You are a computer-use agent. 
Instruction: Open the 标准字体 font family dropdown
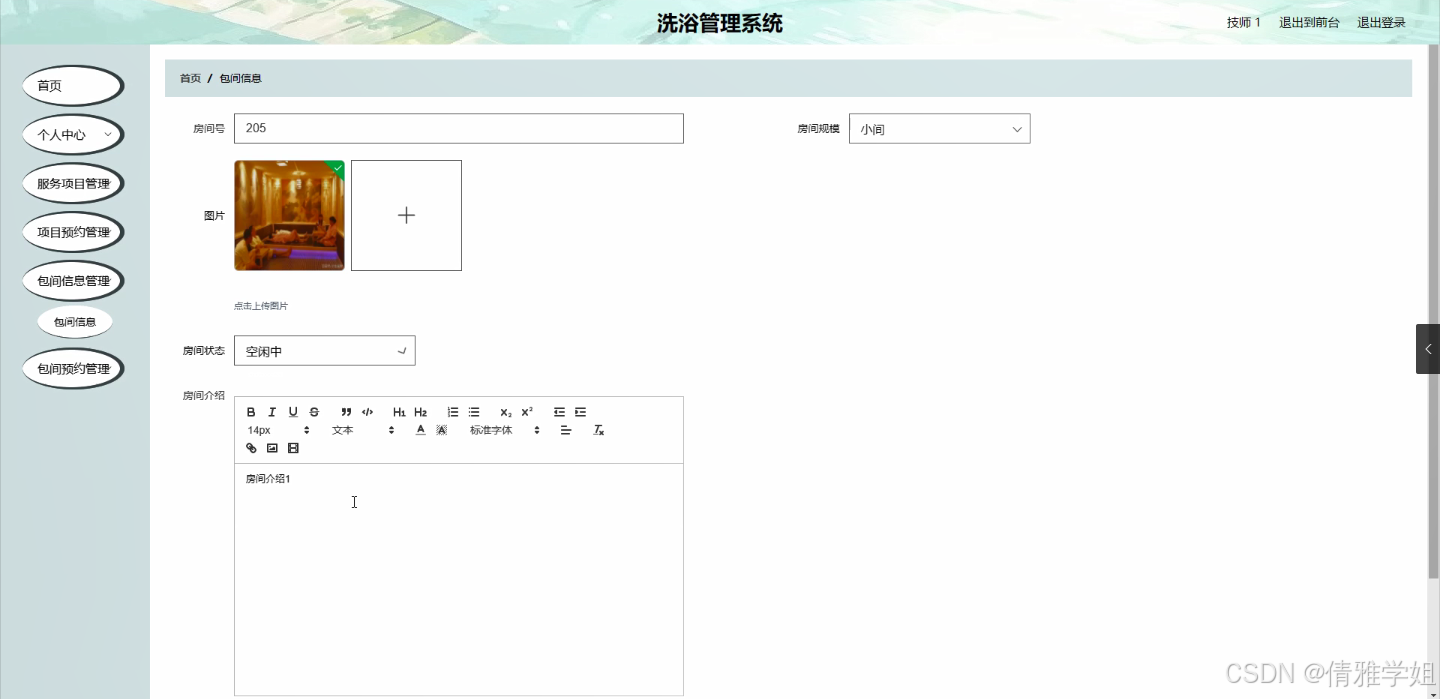point(505,430)
